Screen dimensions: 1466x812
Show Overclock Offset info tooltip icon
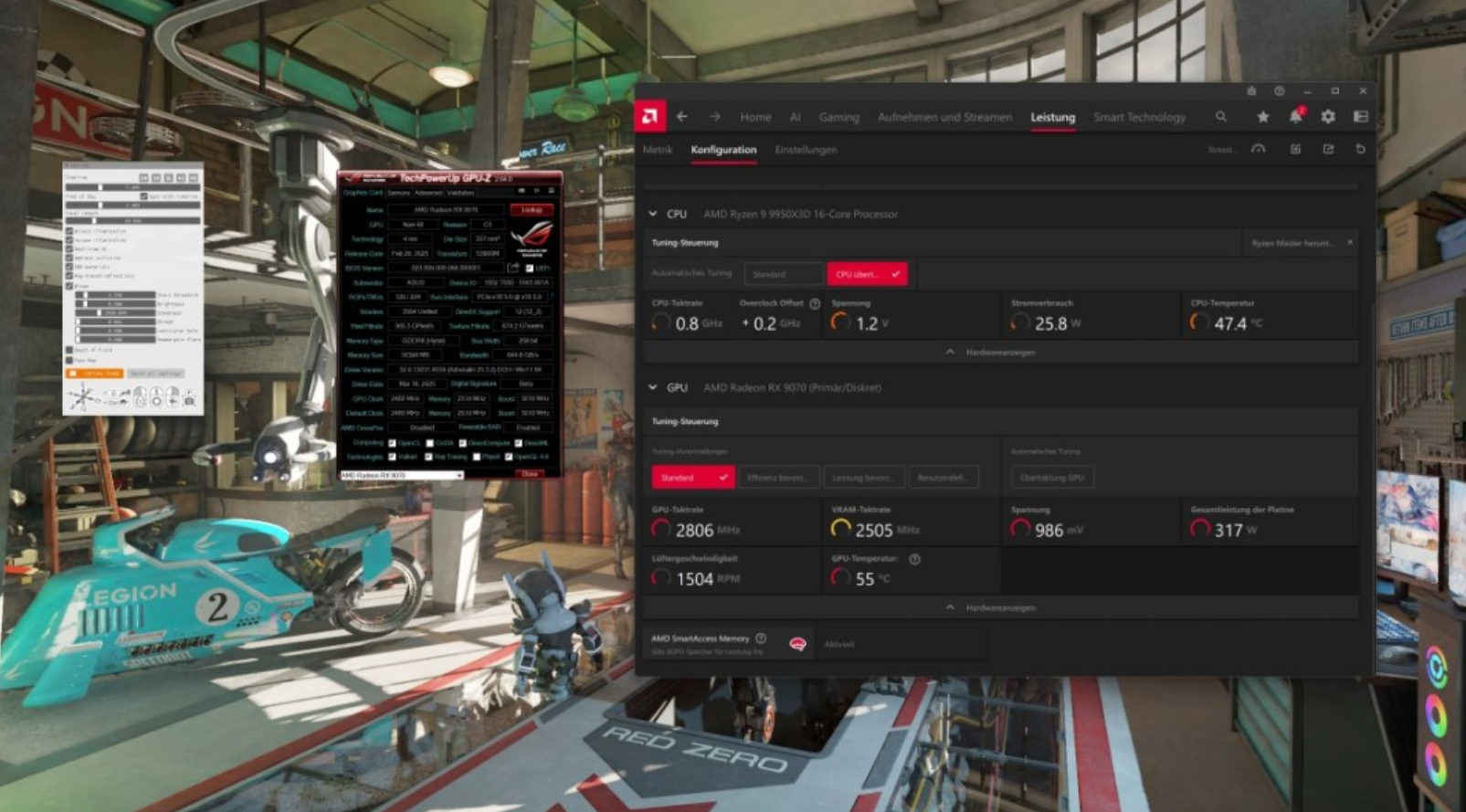815,303
